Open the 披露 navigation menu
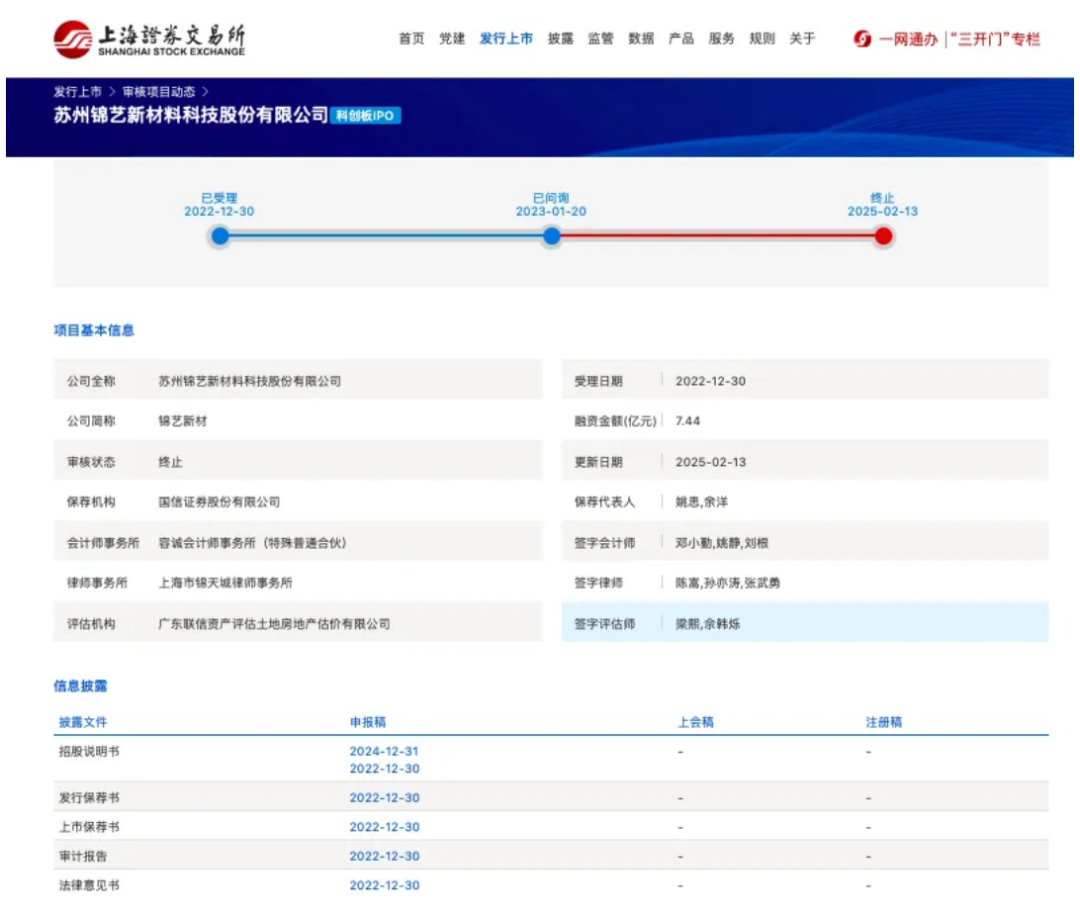 pos(560,39)
